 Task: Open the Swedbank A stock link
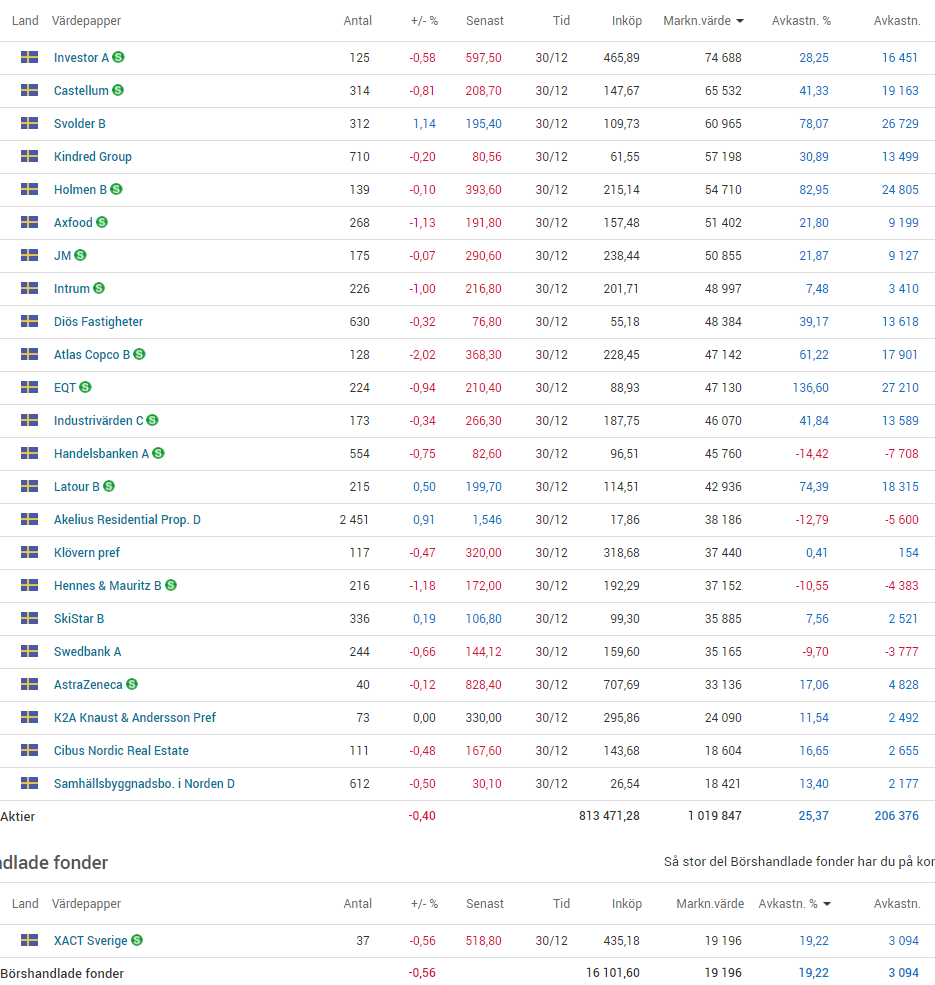[x=87, y=651]
